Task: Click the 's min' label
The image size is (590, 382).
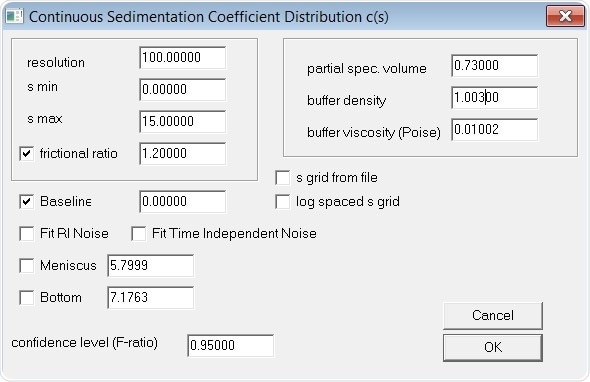Action: point(43,87)
